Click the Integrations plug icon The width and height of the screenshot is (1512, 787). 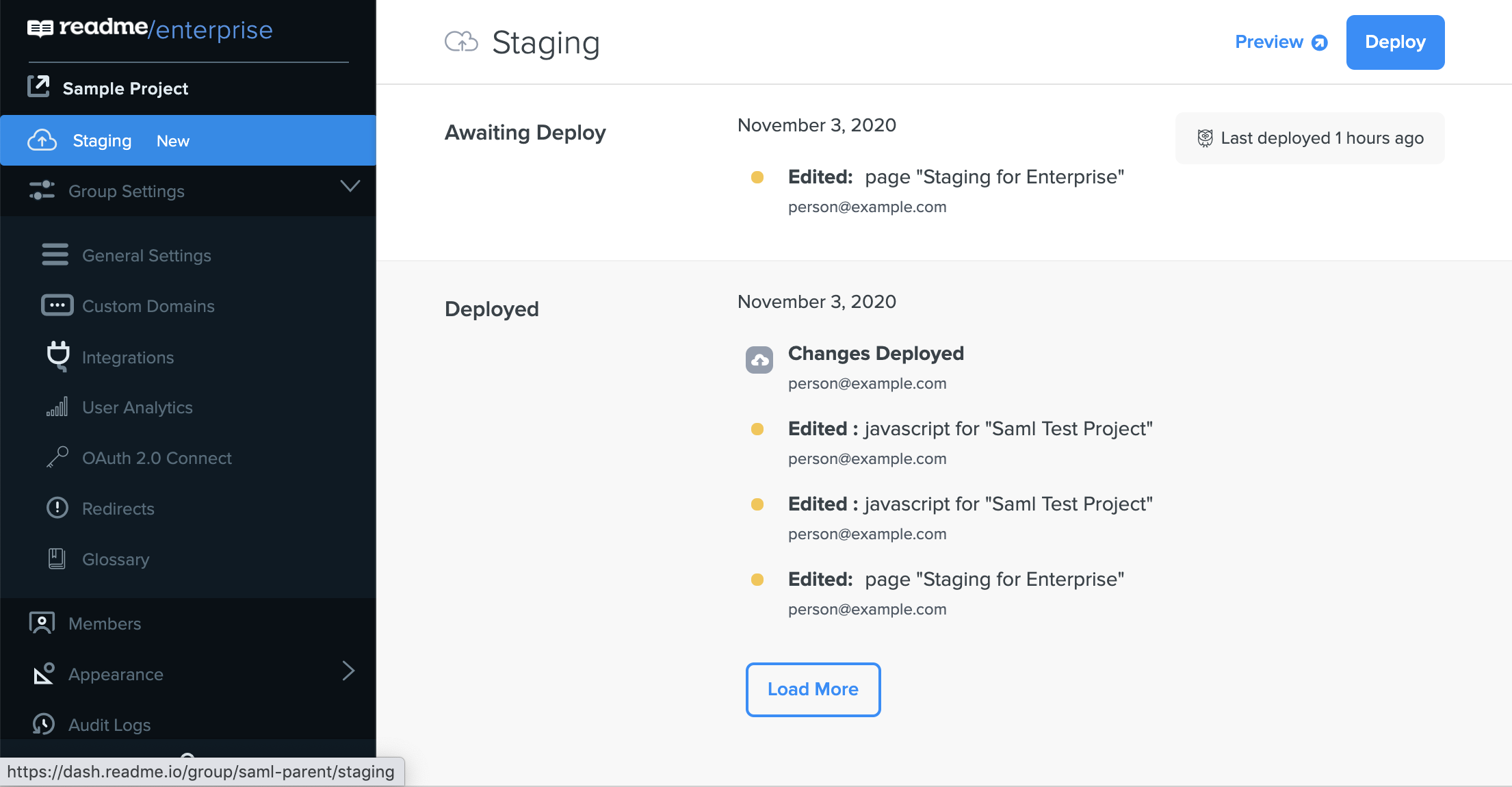point(58,356)
